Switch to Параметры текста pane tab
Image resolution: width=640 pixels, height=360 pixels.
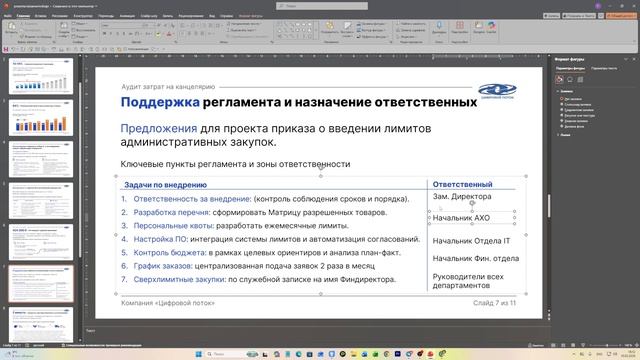click(x=604, y=69)
